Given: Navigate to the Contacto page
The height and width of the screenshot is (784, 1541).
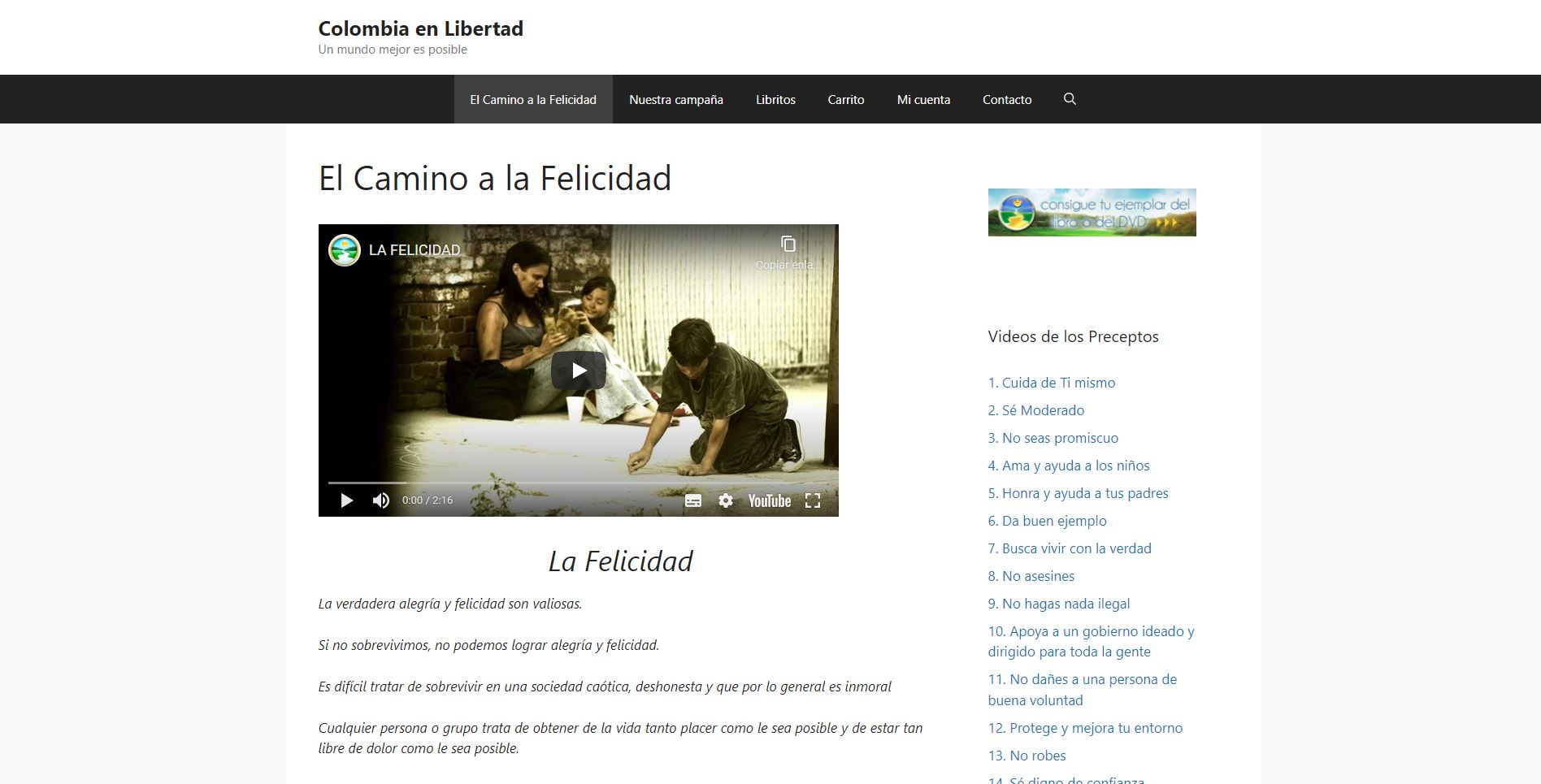Looking at the screenshot, I should coord(1007,99).
